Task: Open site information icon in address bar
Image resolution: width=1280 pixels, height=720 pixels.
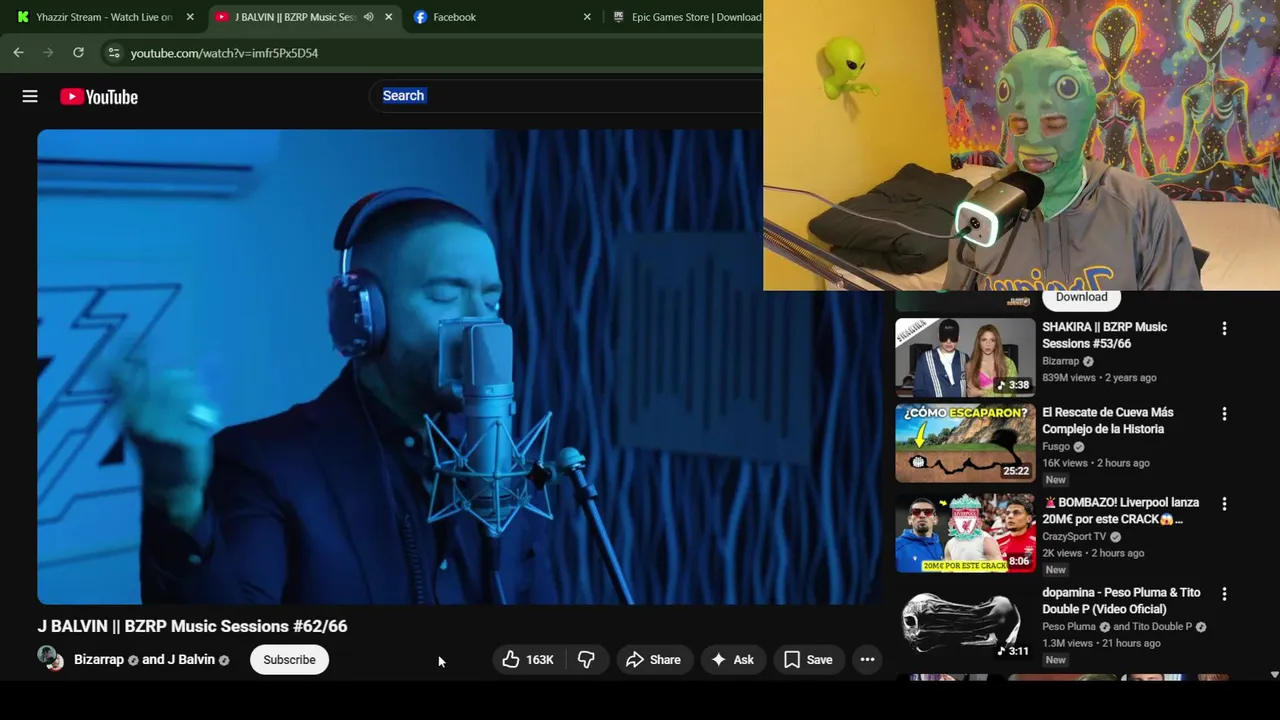Action: coord(114,52)
